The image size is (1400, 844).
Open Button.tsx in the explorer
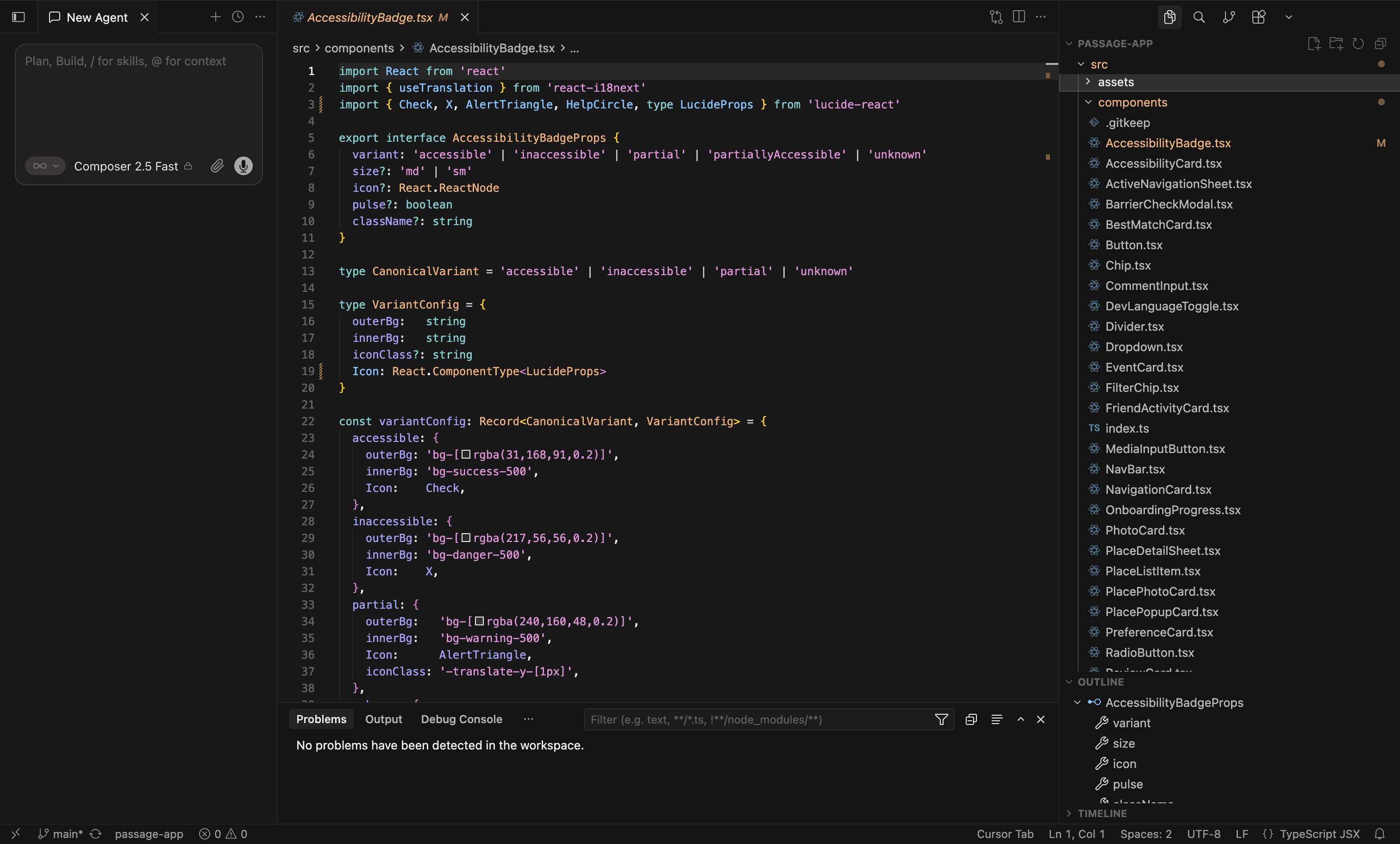tap(1133, 245)
